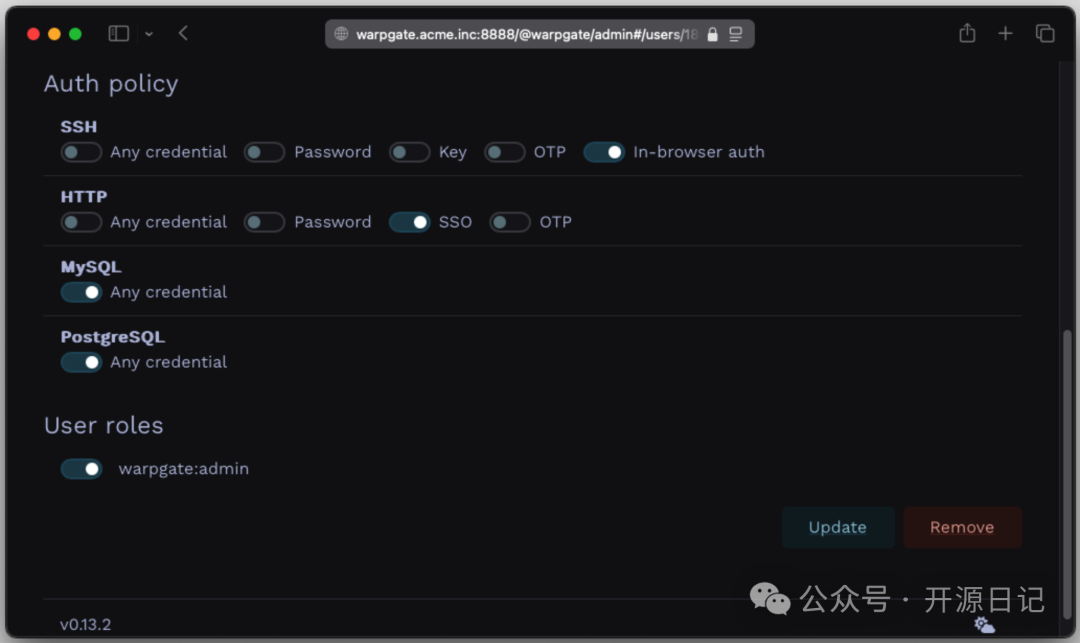
Task: Click the globe icon in address bar
Action: tap(341, 34)
